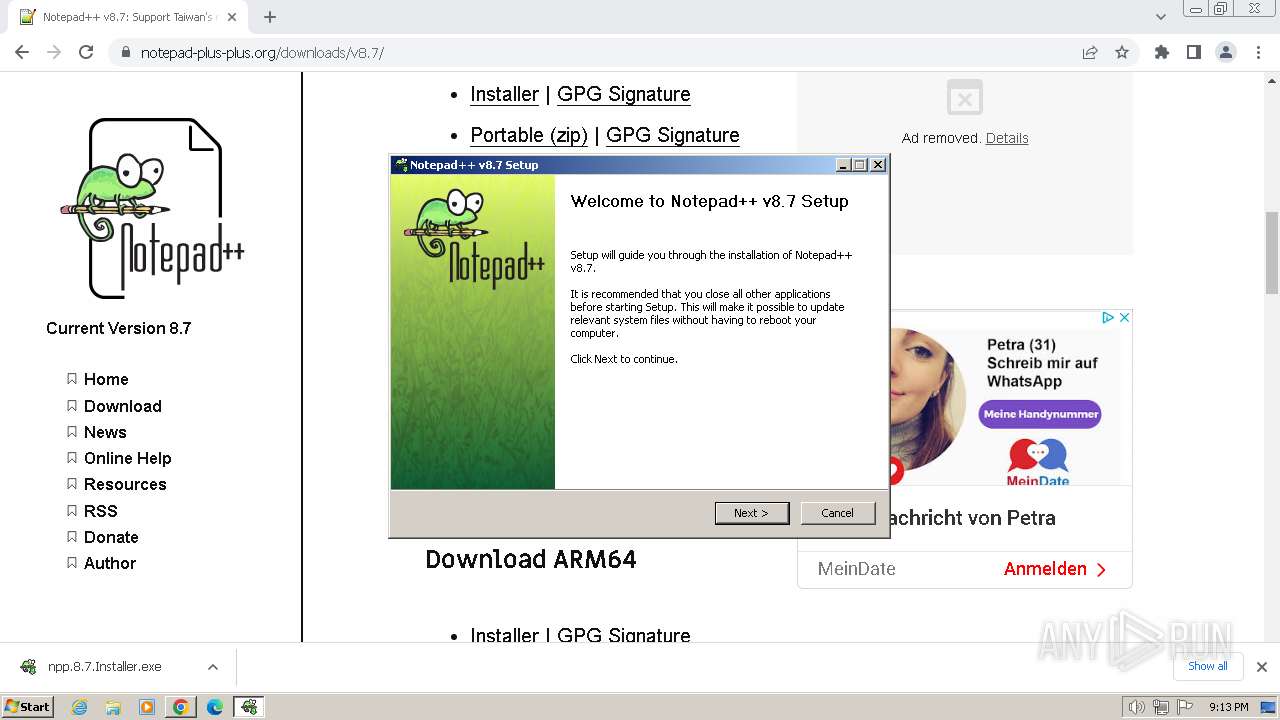
Task: Minimize the Notepad++ Setup window
Action: 843,165
